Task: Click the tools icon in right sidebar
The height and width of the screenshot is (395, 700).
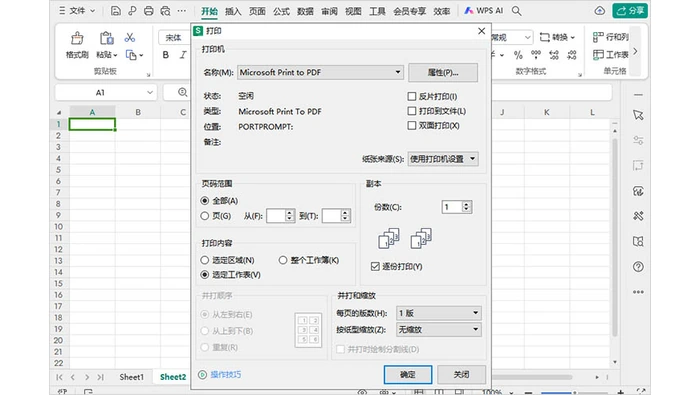Action: [638, 216]
